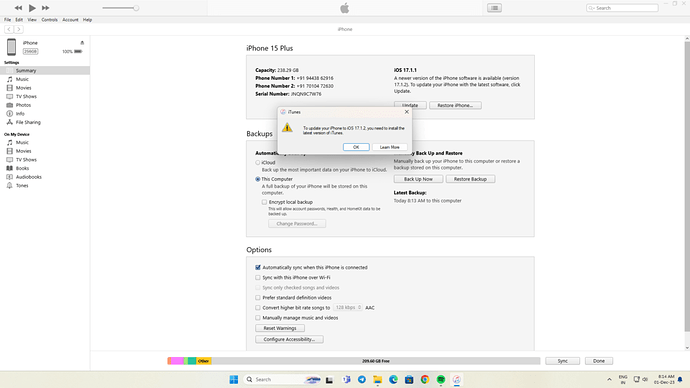Viewport: 690px width, 388px height.
Task: Click the Back Up Now button
Action: click(x=418, y=179)
